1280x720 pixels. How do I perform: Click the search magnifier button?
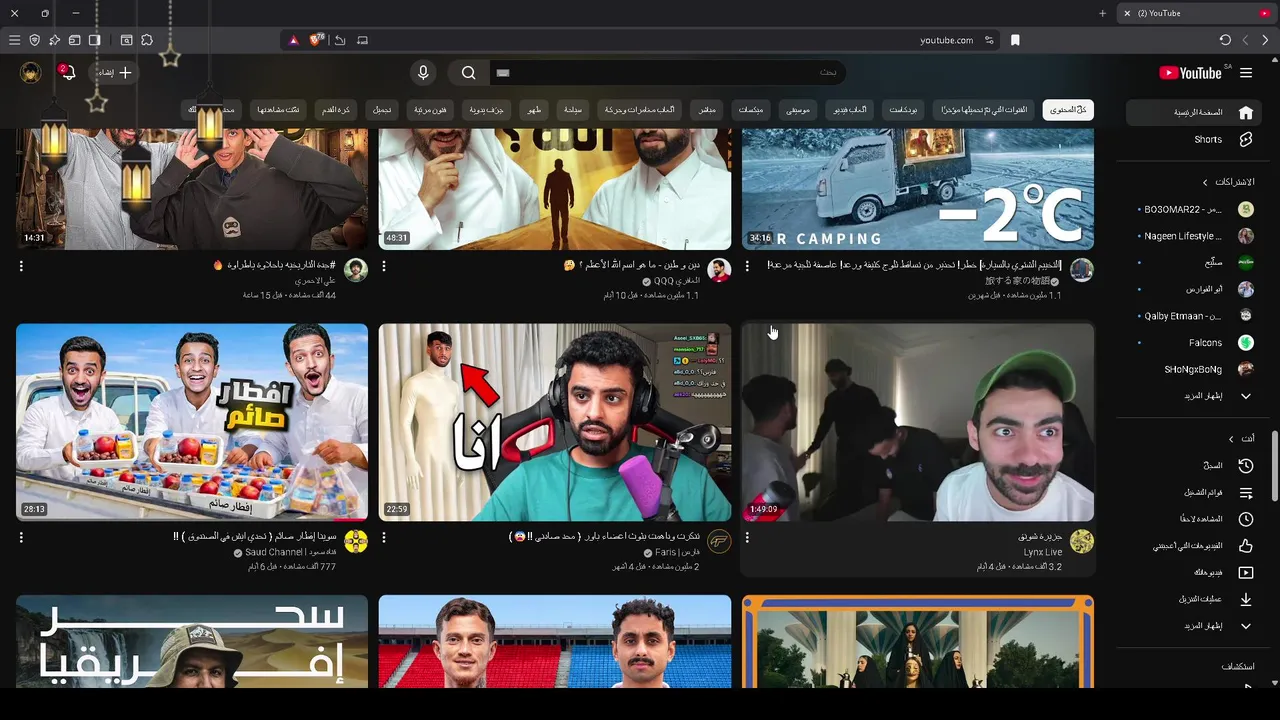click(468, 73)
